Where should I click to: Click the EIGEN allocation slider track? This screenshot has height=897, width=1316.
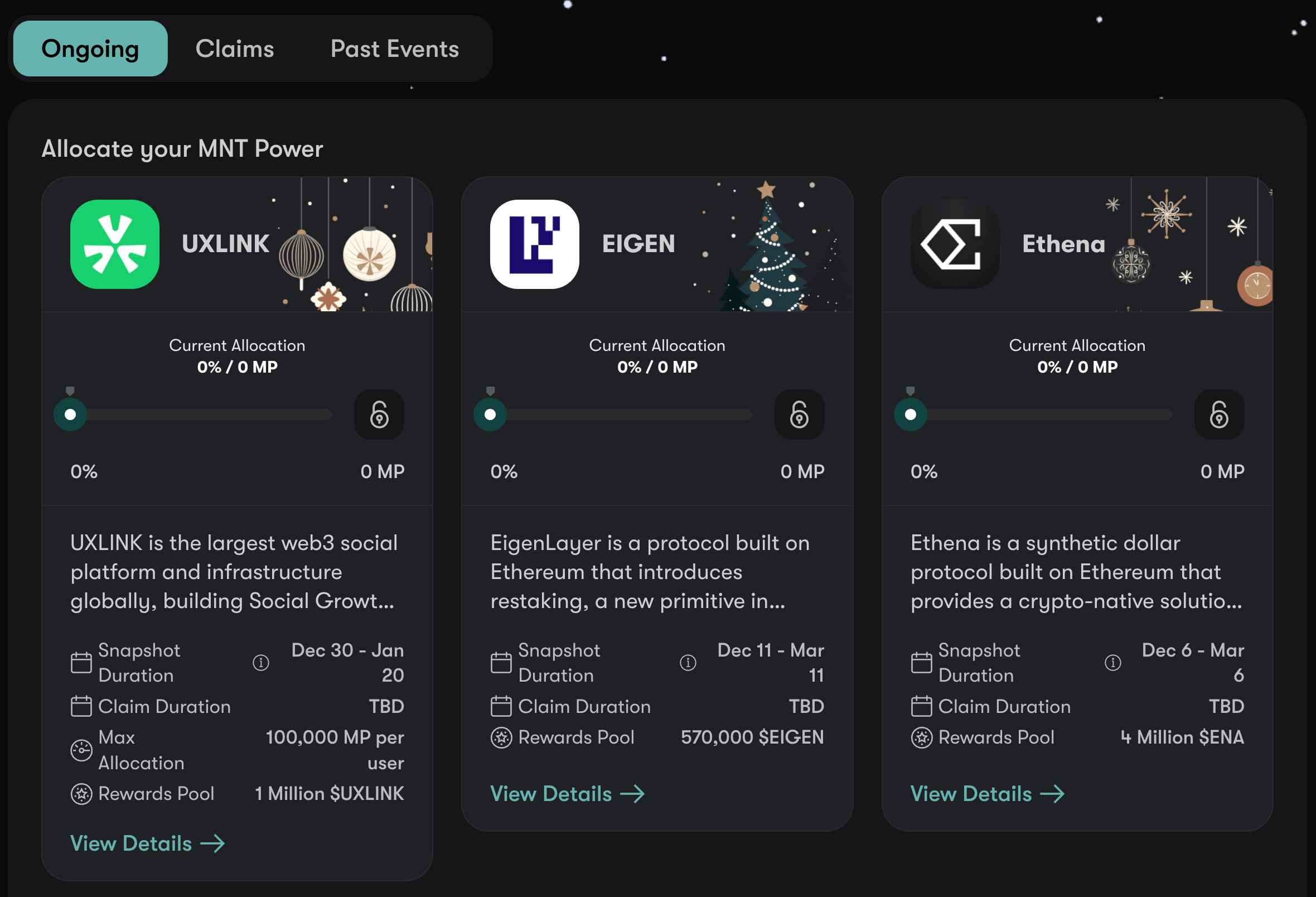click(x=621, y=415)
